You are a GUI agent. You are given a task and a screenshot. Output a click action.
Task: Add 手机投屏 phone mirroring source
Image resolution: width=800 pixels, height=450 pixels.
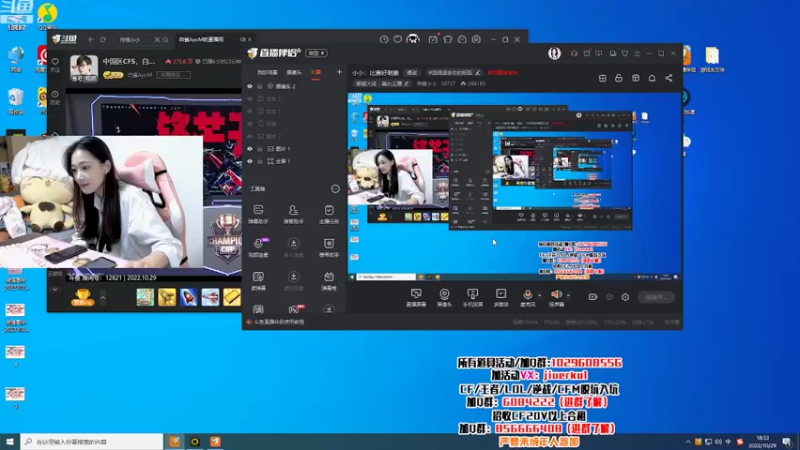(x=472, y=297)
